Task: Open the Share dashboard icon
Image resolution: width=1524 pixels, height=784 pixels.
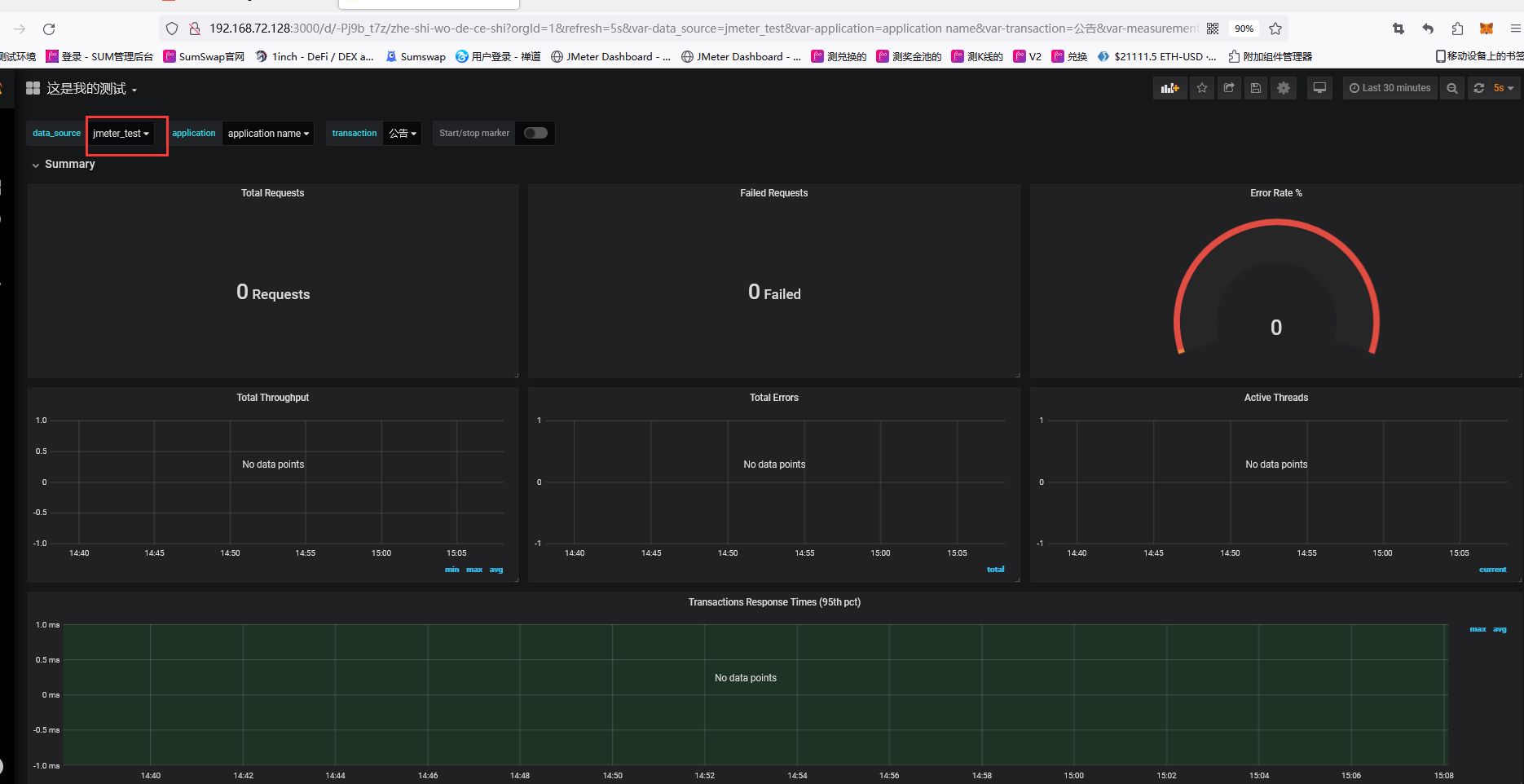Action: point(1229,88)
